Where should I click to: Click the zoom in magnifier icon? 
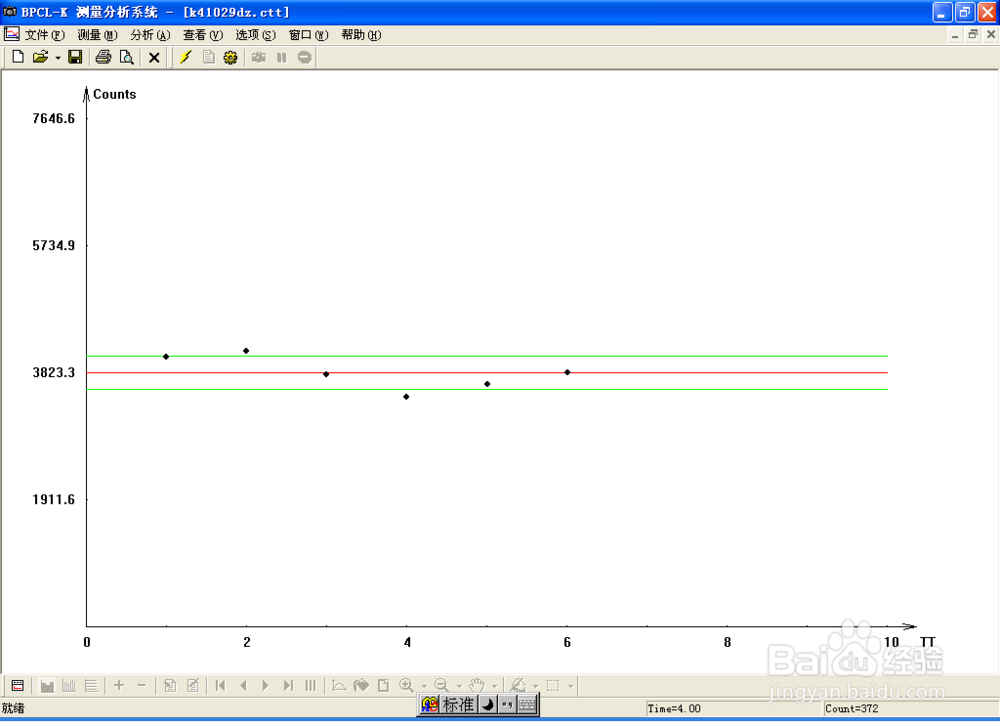(406, 686)
